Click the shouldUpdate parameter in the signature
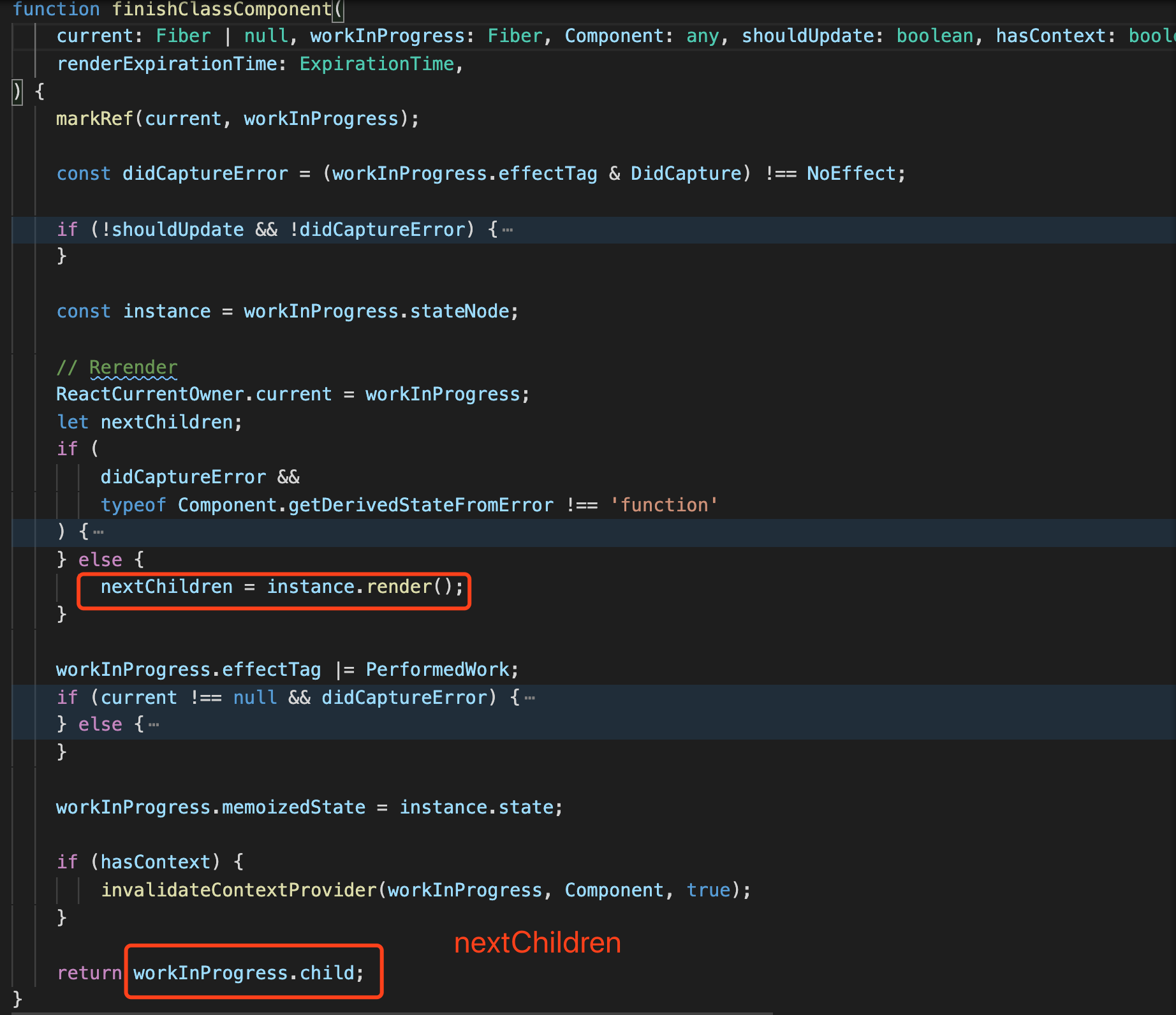 coord(807,36)
